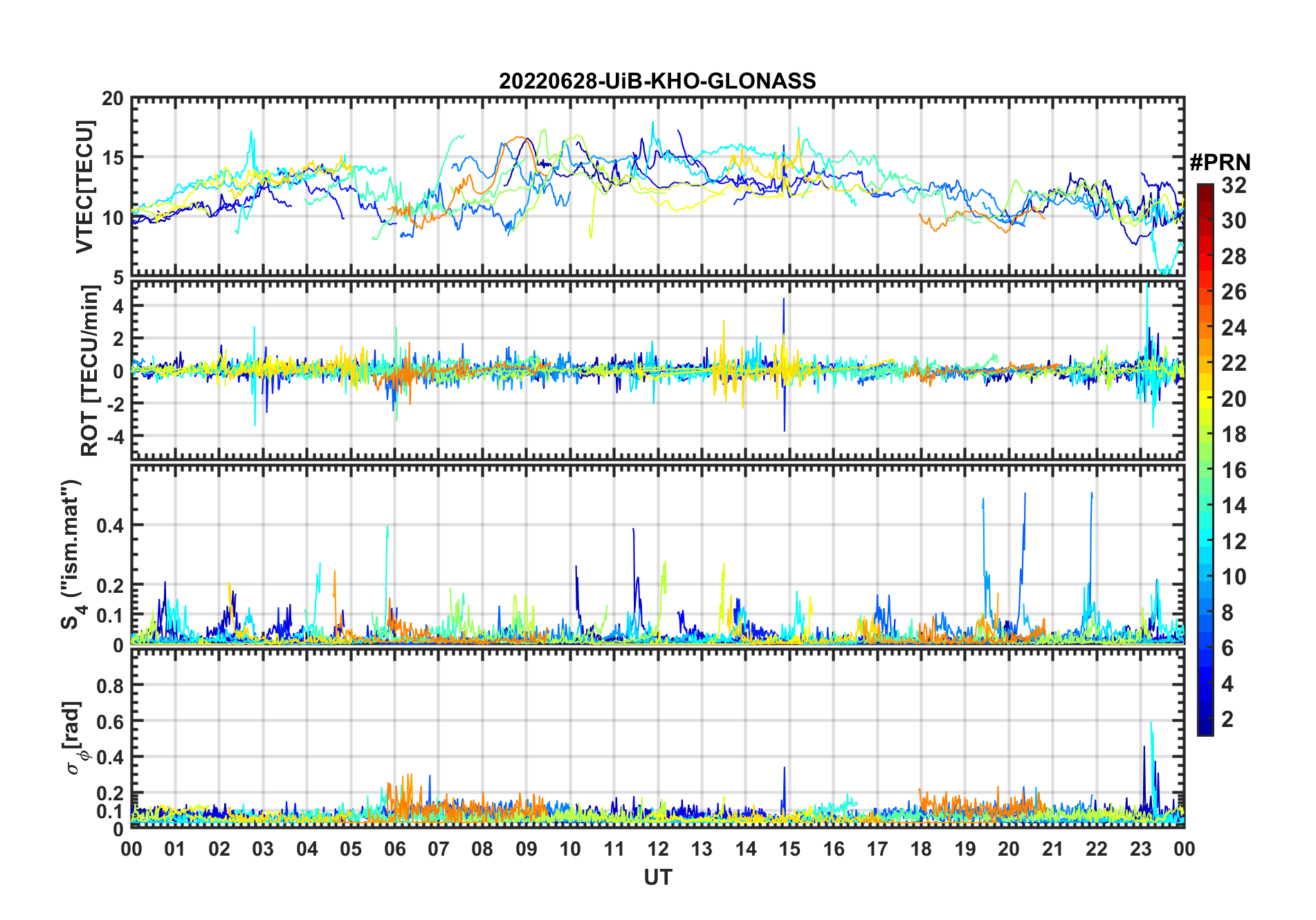Click the plot title 20220628-UiB-KHO-GLONASS
The height and width of the screenshot is (920, 1316).
point(657,81)
